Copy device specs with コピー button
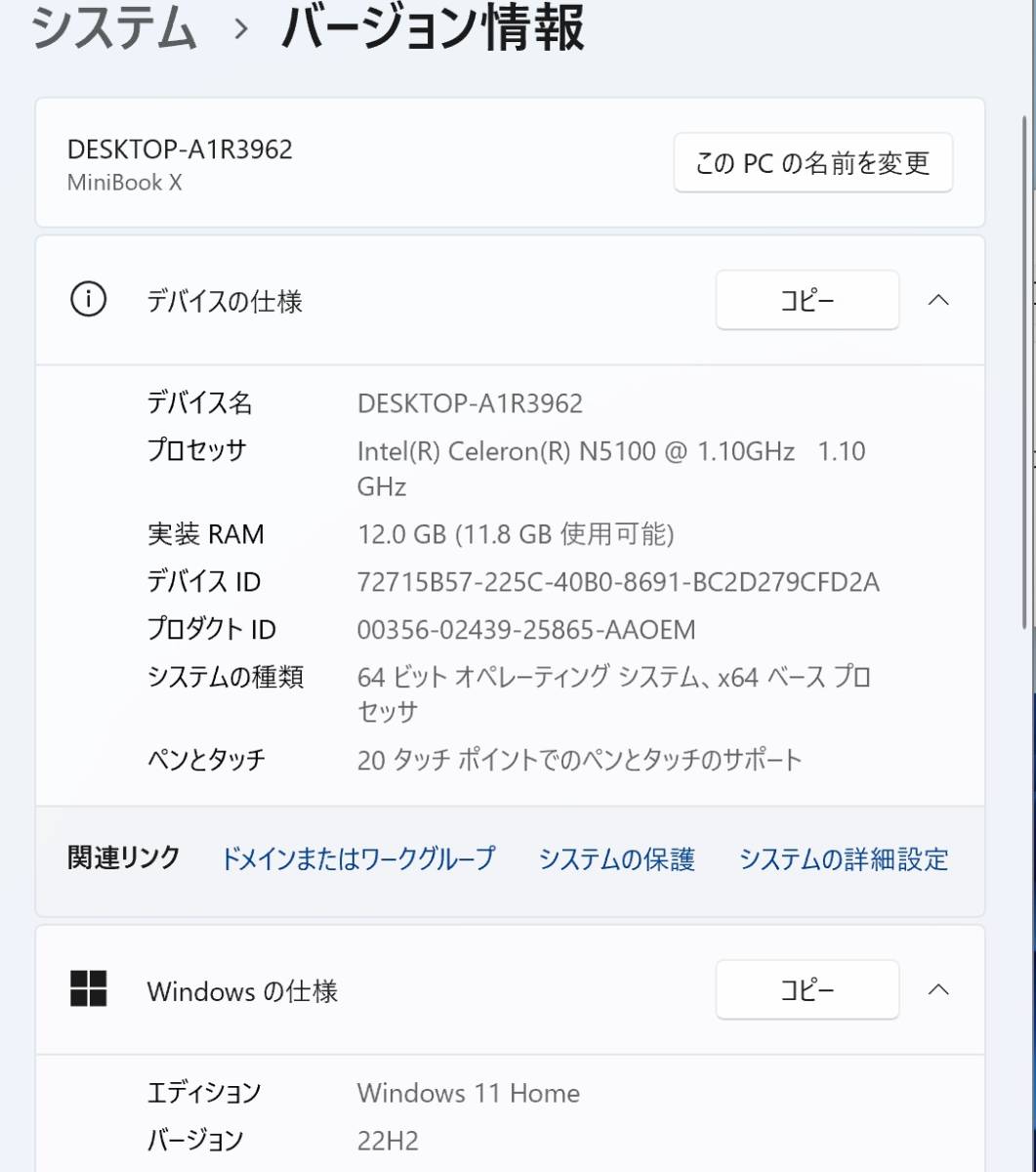The image size is (1036, 1172). 808,301
